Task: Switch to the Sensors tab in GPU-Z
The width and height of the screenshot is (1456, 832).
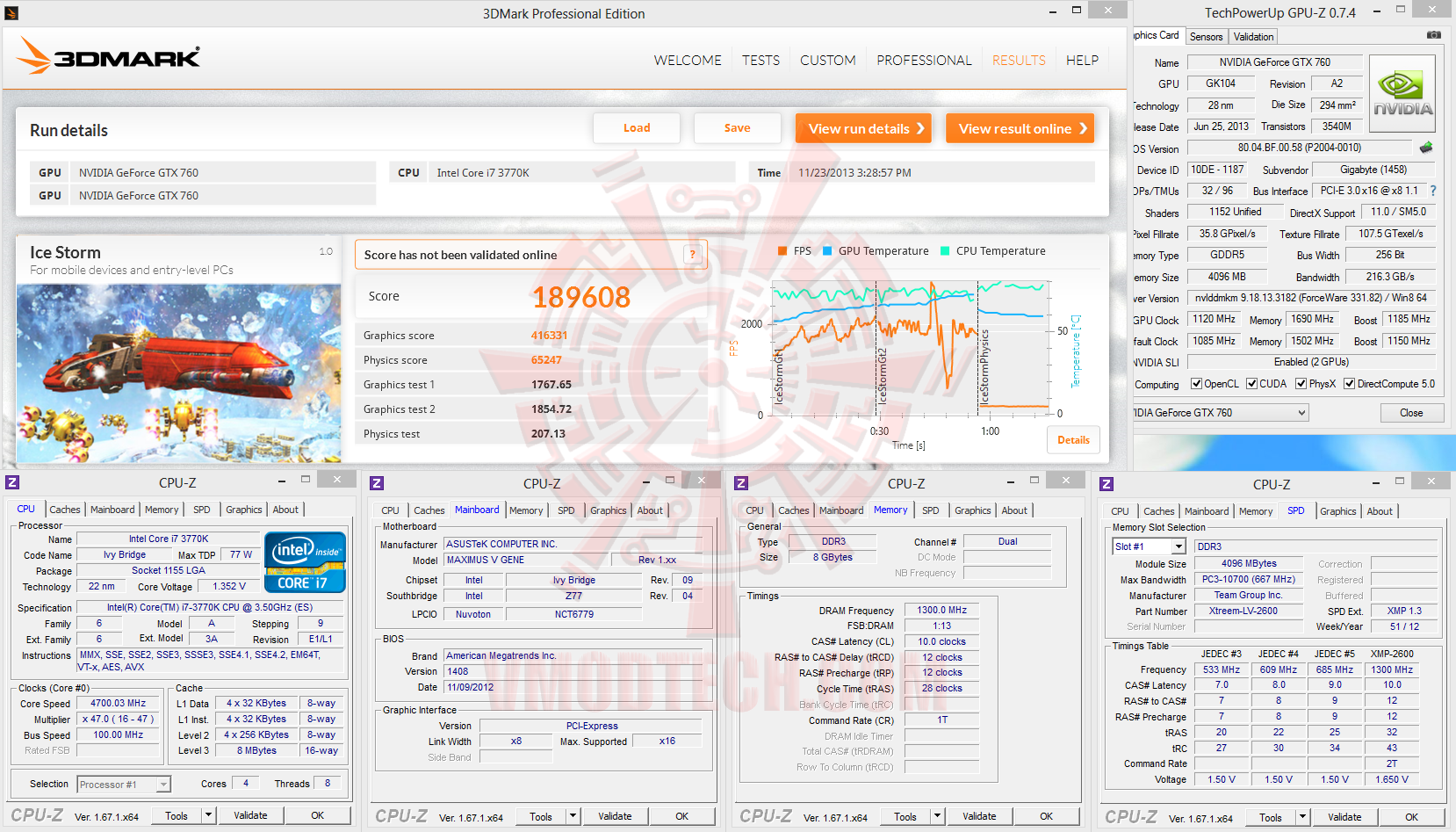Action: (1206, 37)
